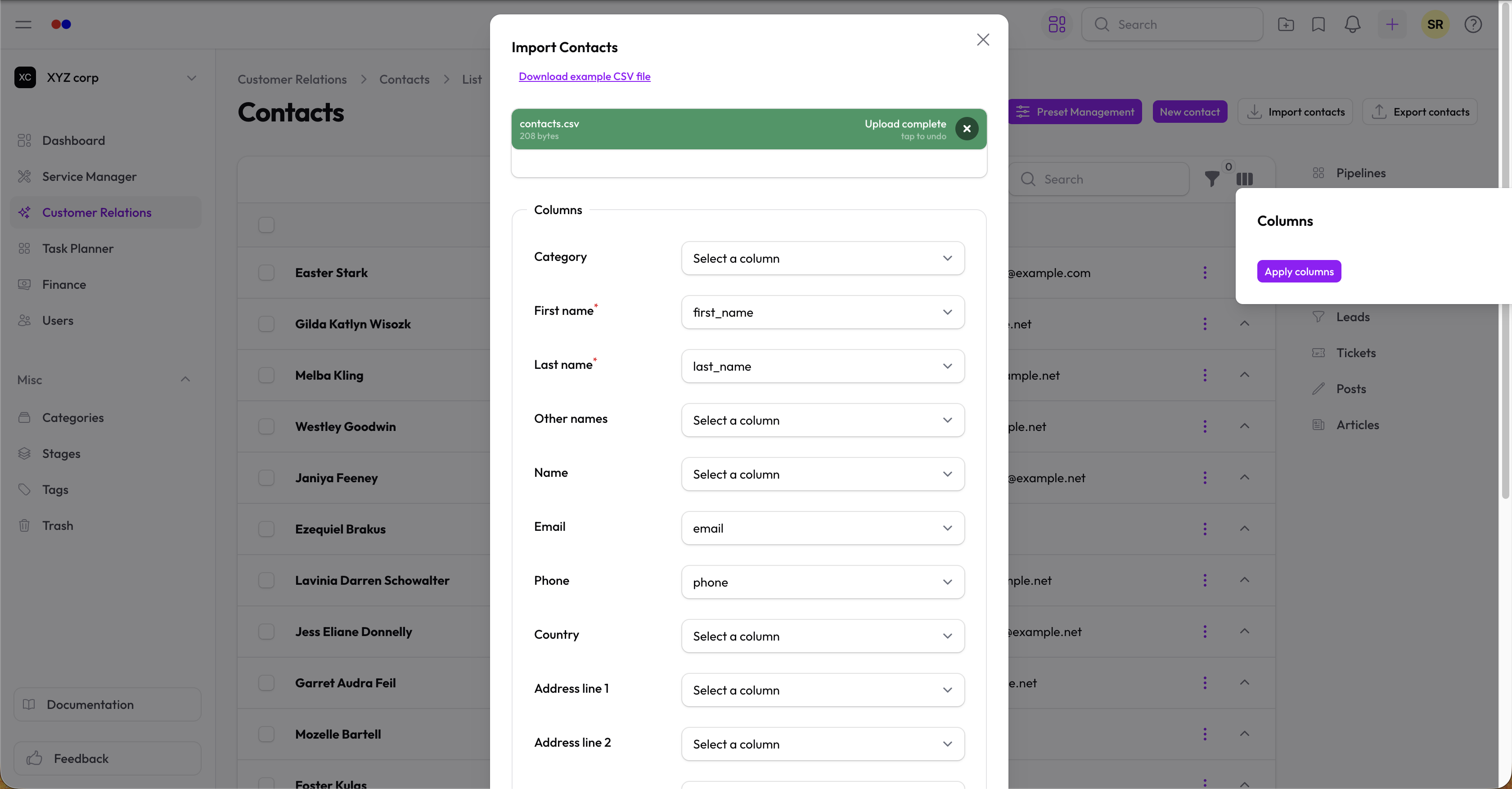
Task: Open the Email column dropdown
Action: 822,528
